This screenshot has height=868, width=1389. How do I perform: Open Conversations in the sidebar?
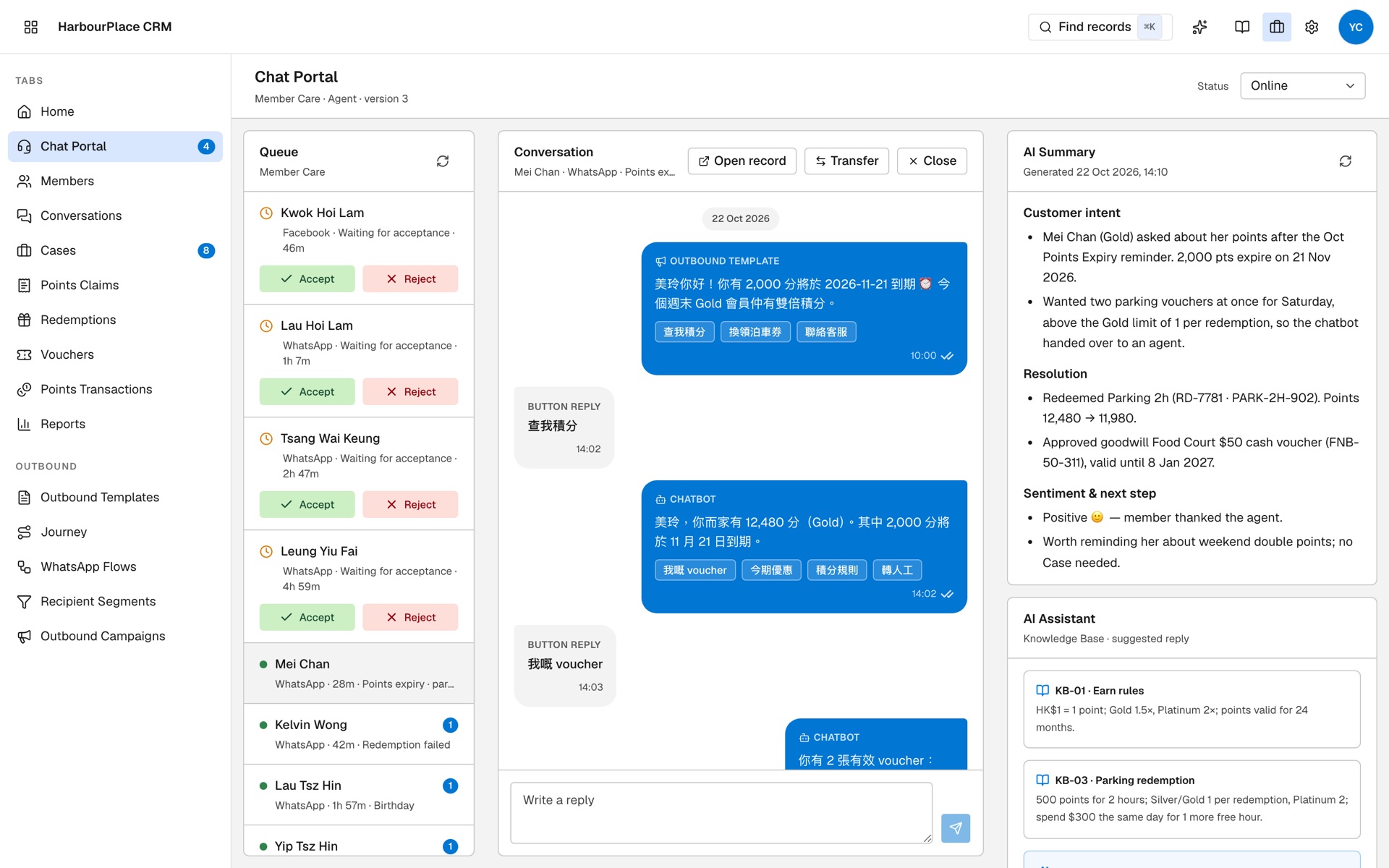tap(115, 216)
